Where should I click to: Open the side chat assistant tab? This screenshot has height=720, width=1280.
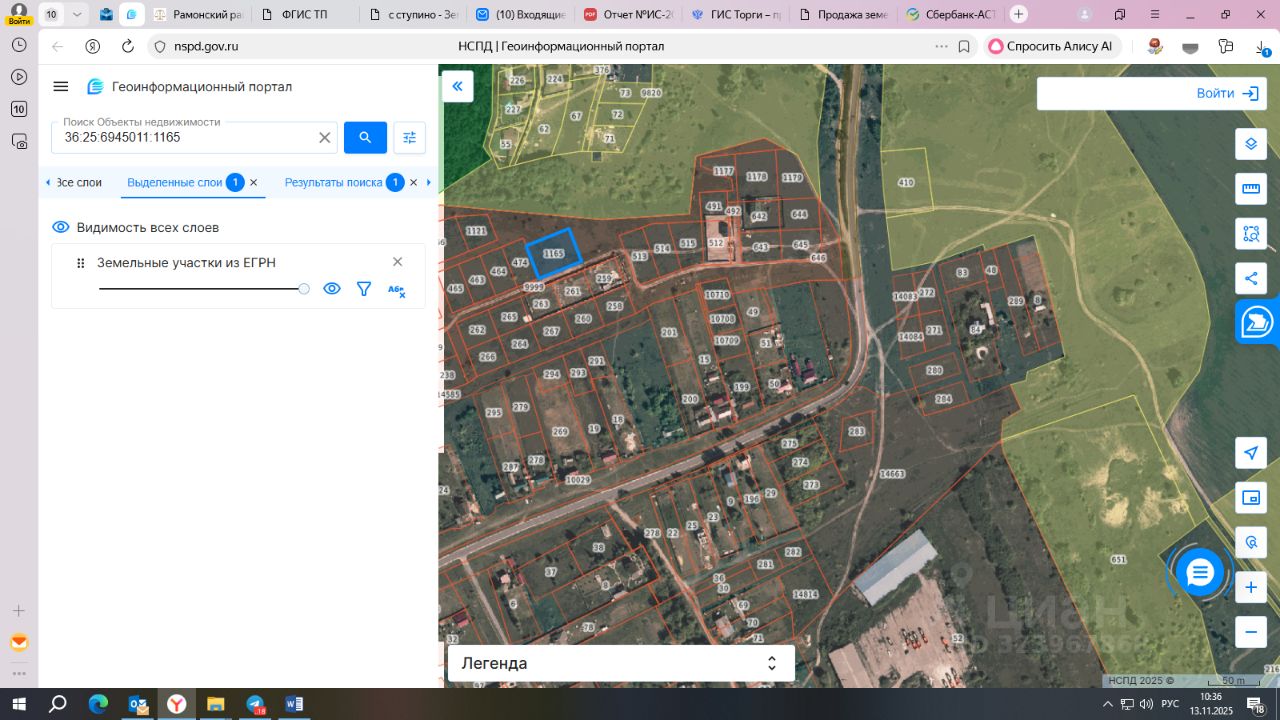click(1258, 322)
